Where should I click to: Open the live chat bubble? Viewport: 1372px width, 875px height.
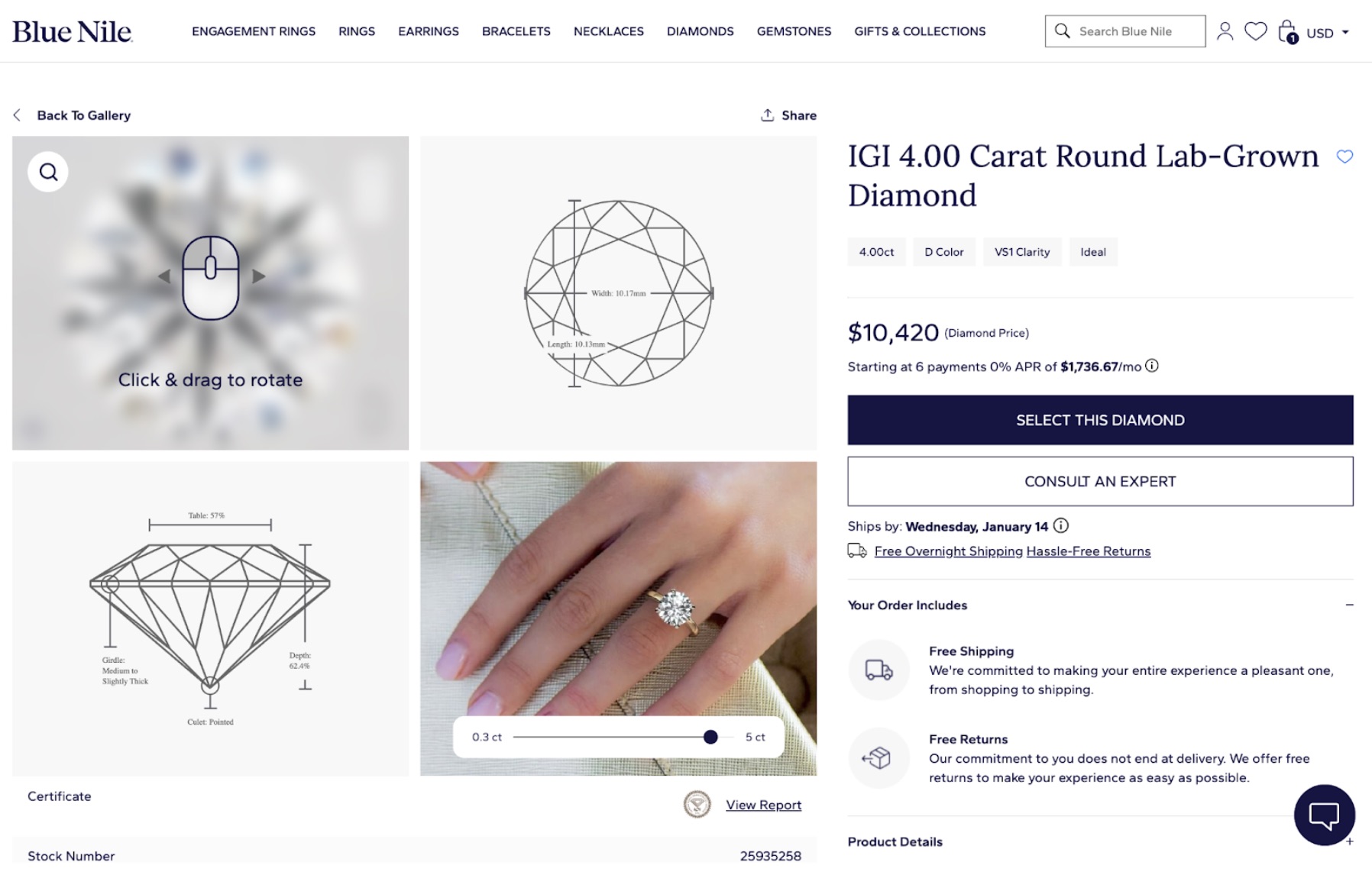(1324, 815)
